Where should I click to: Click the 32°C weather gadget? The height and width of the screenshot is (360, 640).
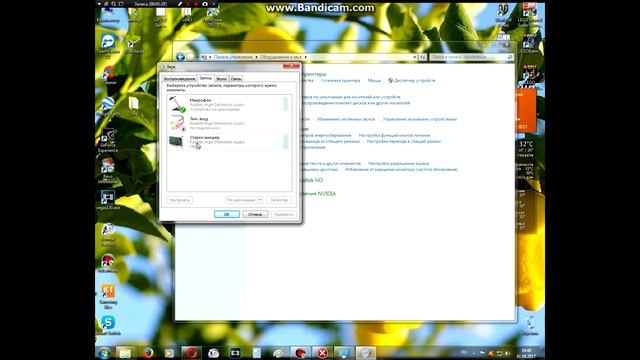526,149
